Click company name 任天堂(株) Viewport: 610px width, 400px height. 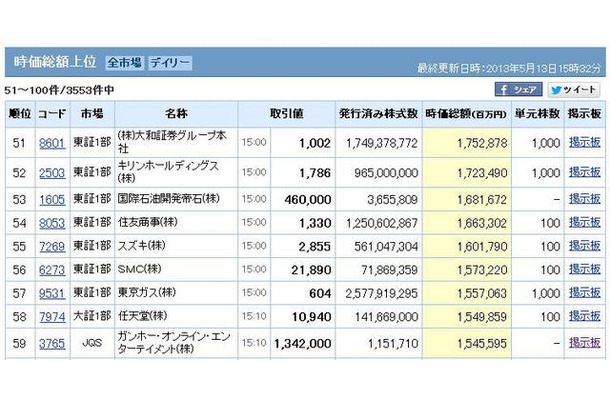(142, 316)
